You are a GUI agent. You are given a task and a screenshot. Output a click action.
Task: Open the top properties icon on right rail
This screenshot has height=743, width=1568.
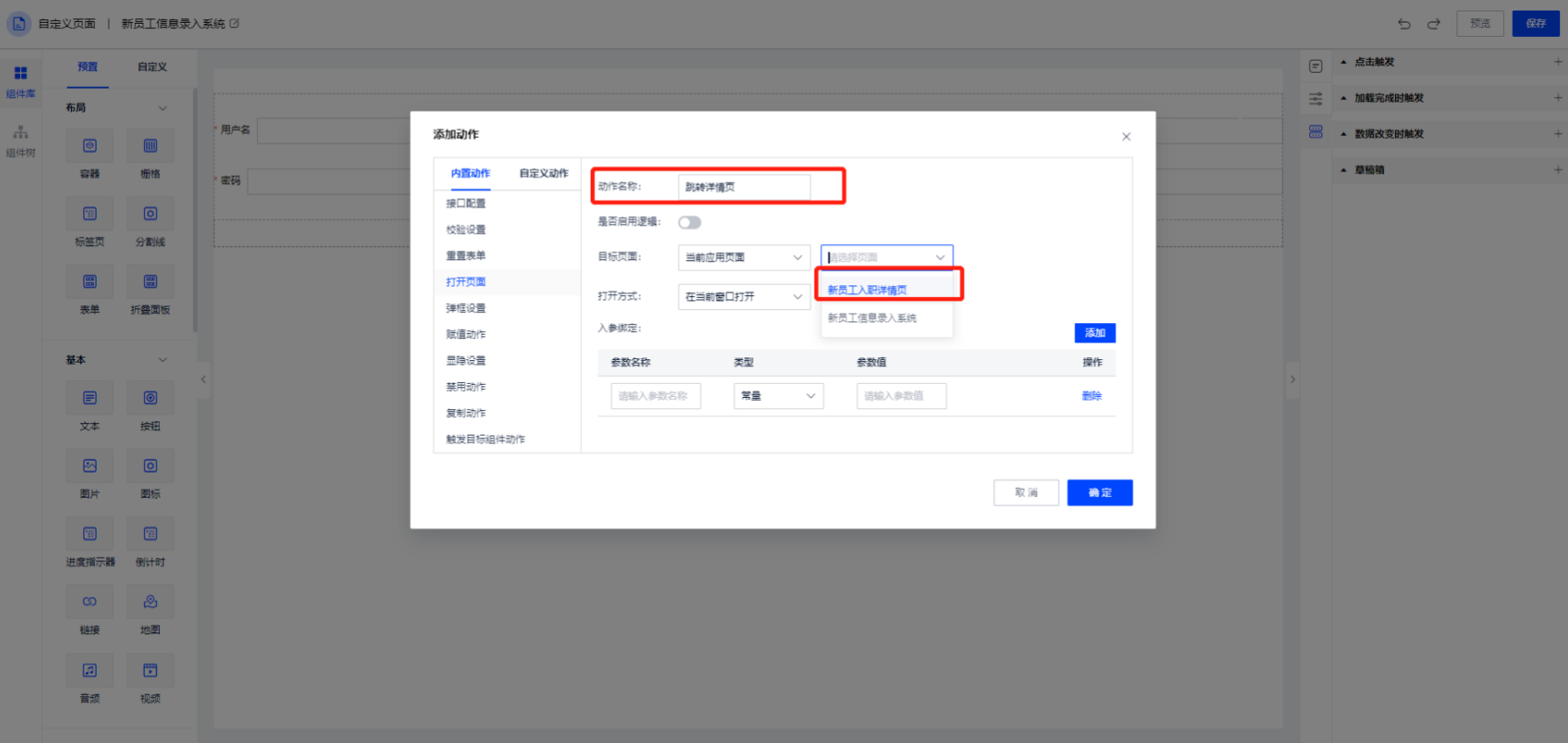1315,67
